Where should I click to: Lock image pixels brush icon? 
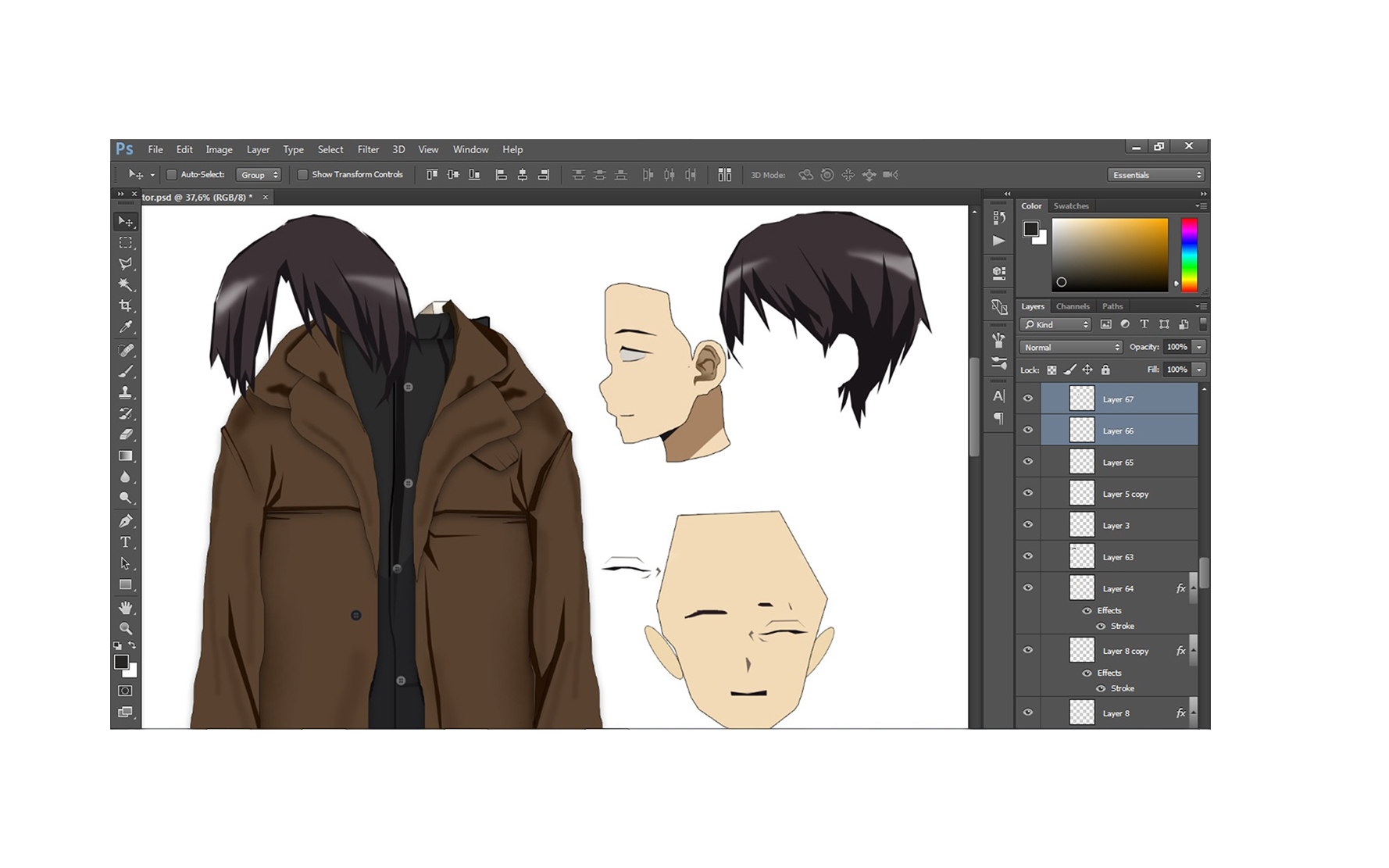[1069, 370]
